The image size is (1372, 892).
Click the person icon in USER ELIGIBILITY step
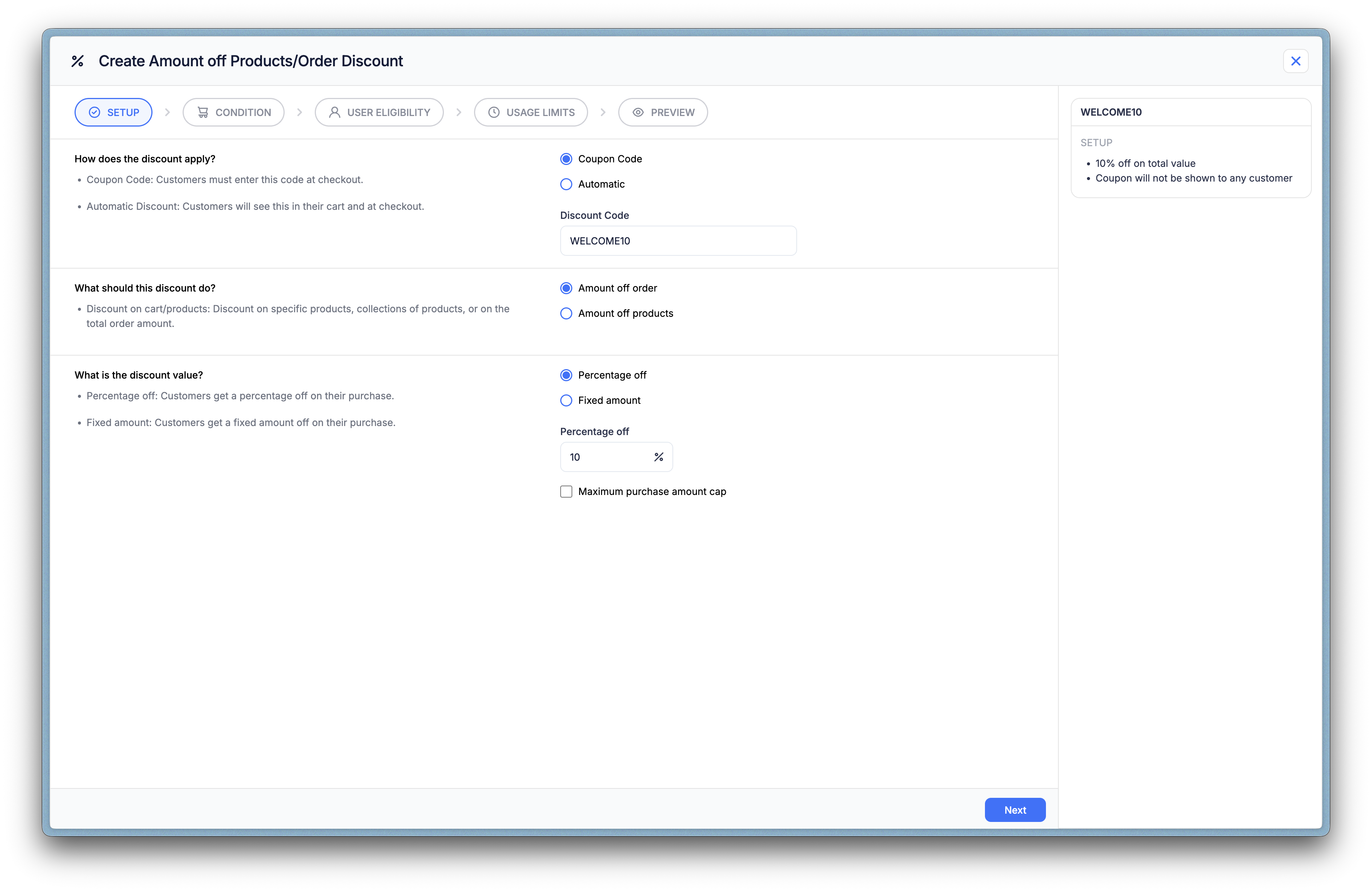(334, 112)
